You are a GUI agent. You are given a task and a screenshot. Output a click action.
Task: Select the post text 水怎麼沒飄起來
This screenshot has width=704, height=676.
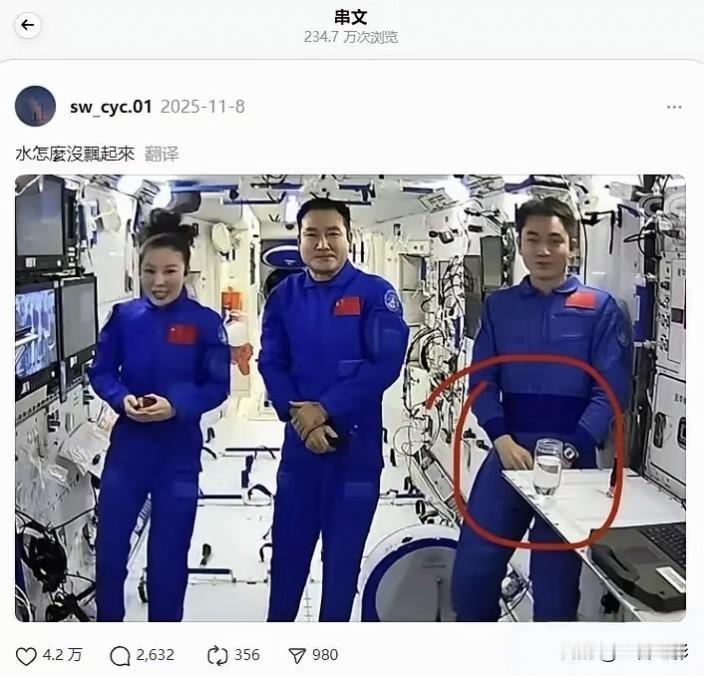coord(75,154)
